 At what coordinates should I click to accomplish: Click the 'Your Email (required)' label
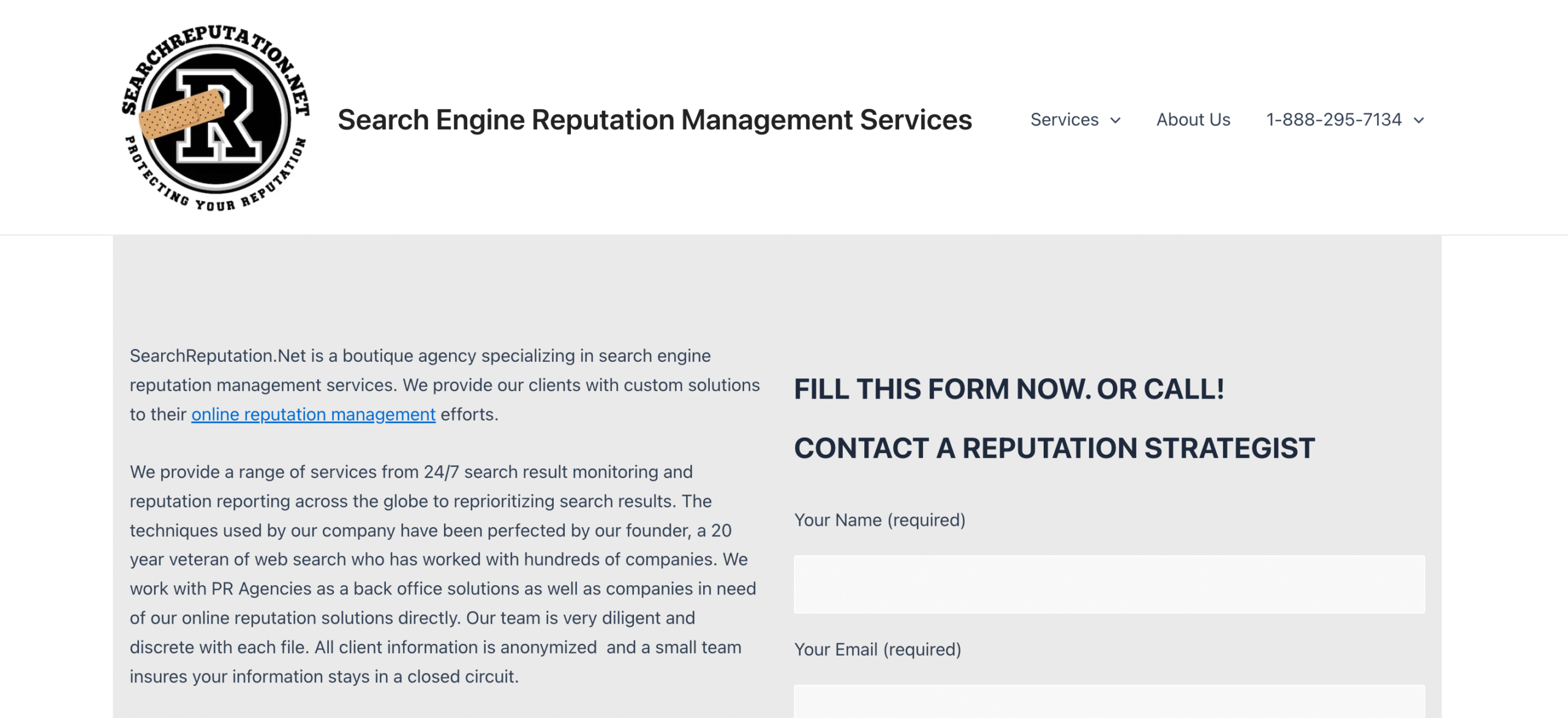click(877, 649)
